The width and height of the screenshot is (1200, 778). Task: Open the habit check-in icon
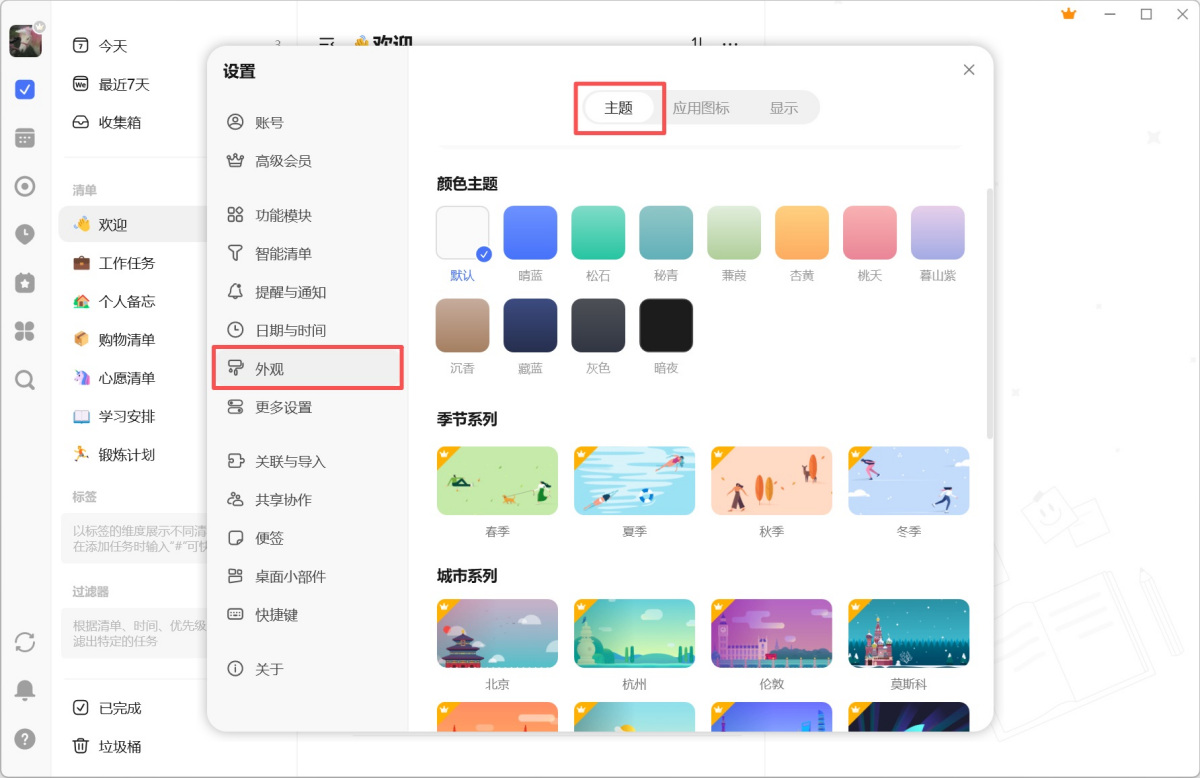(x=25, y=283)
